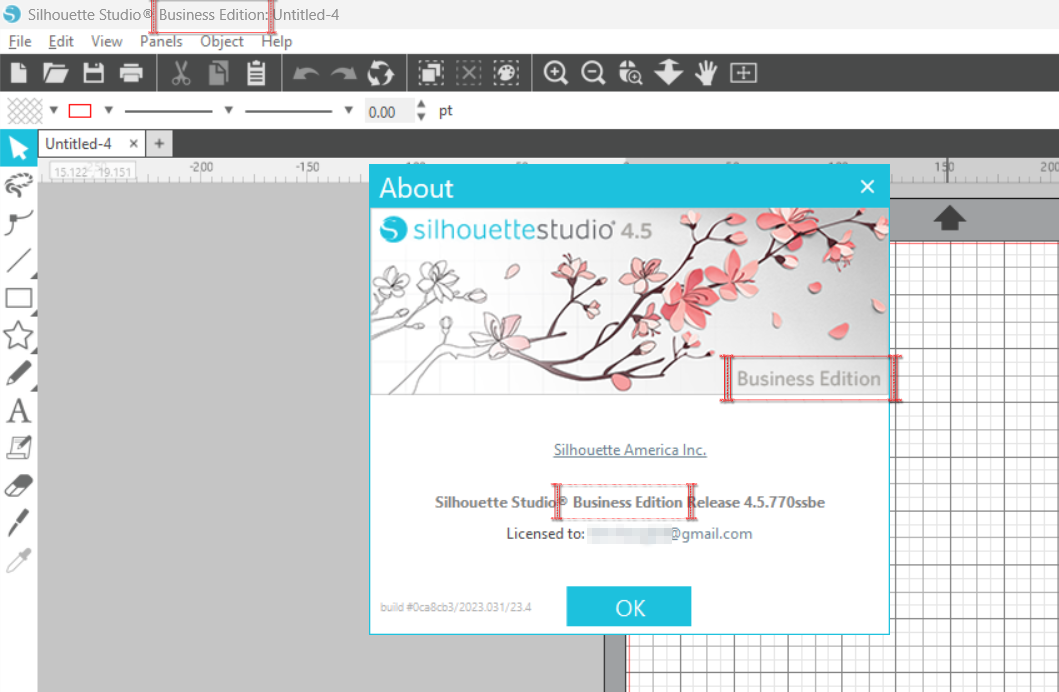Click the fill pattern swatch

(24, 111)
